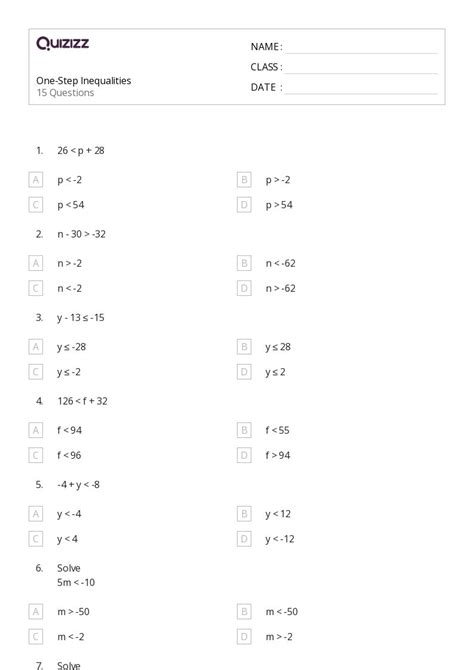Choose box C for 'y ≤ -2'
Screen dimensions: 474x670
(x=35, y=372)
